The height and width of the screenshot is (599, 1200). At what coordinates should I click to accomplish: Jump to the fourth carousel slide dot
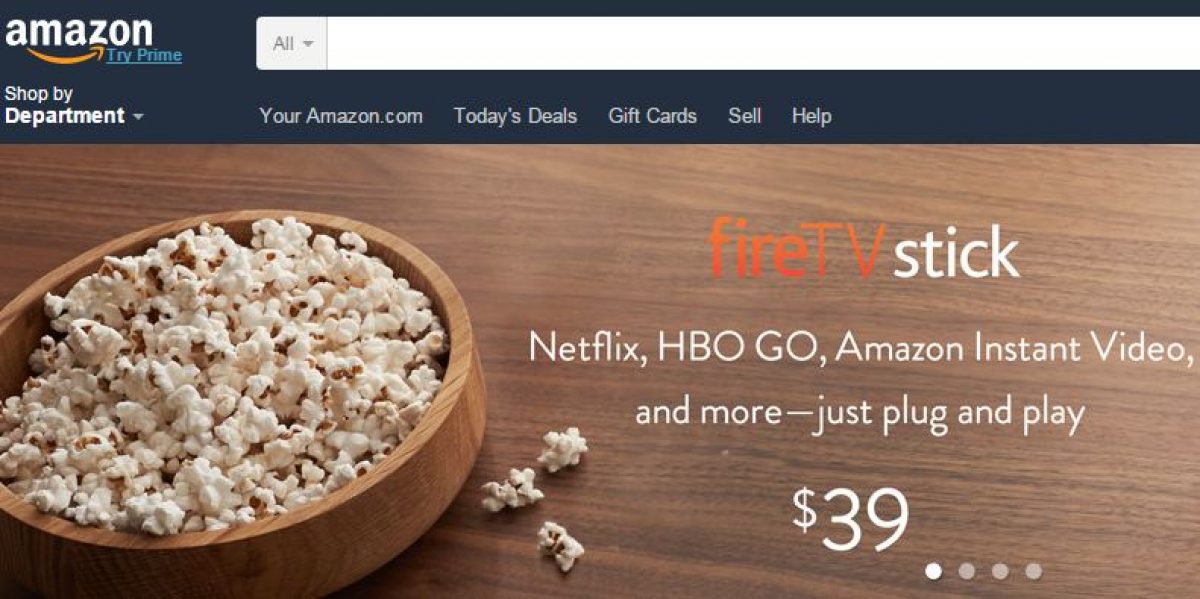[x=1033, y=571]
